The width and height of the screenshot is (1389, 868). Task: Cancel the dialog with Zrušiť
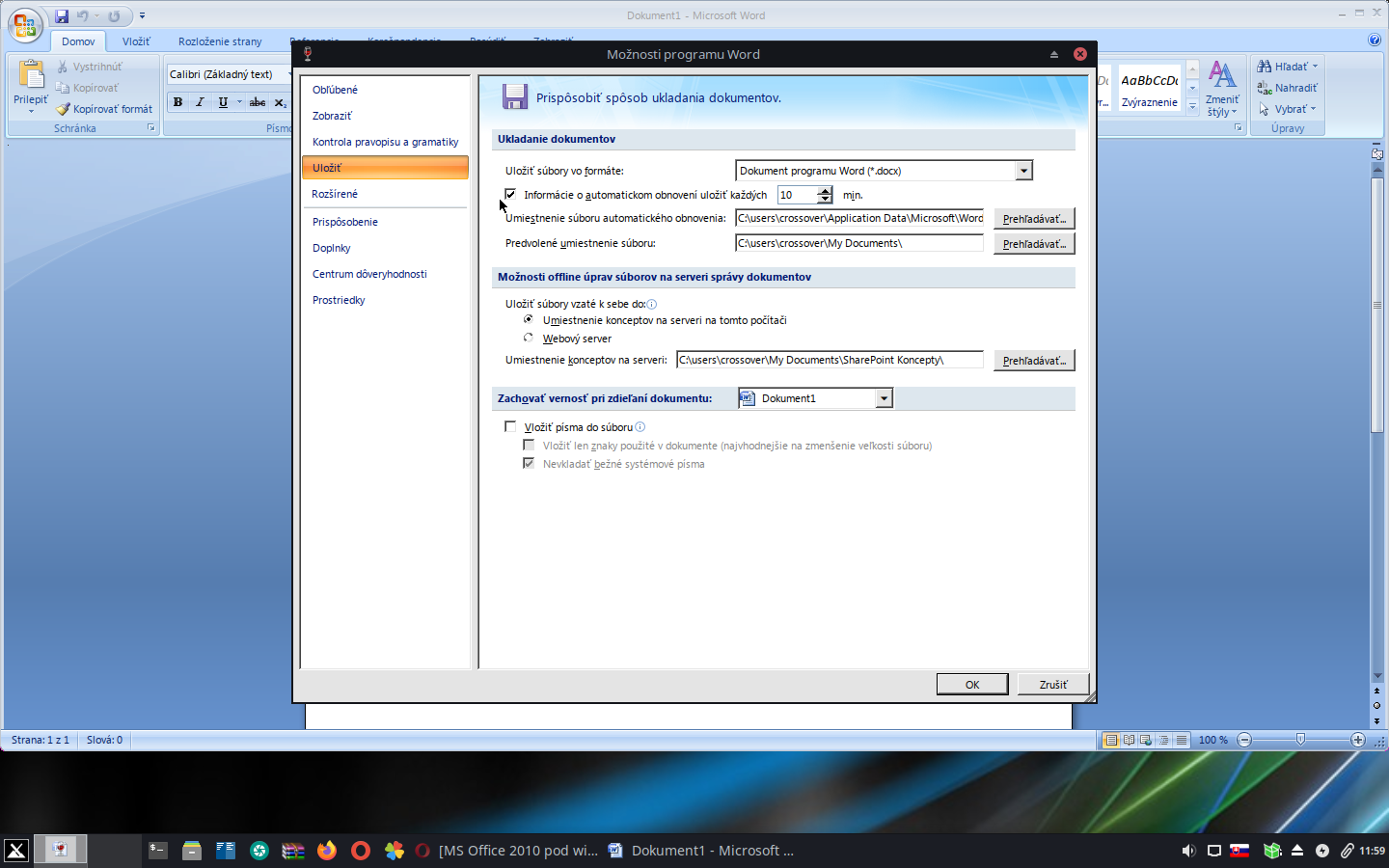1053,684
